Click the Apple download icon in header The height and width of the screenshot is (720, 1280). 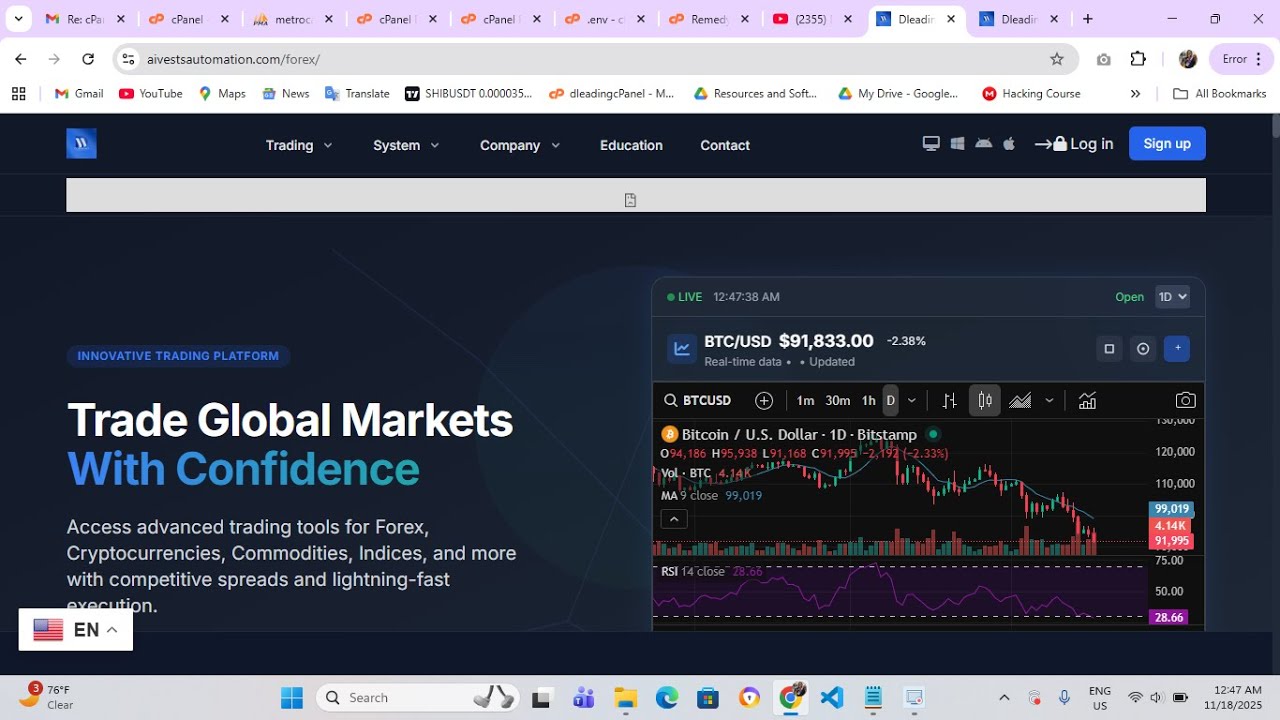(1009, 144)
